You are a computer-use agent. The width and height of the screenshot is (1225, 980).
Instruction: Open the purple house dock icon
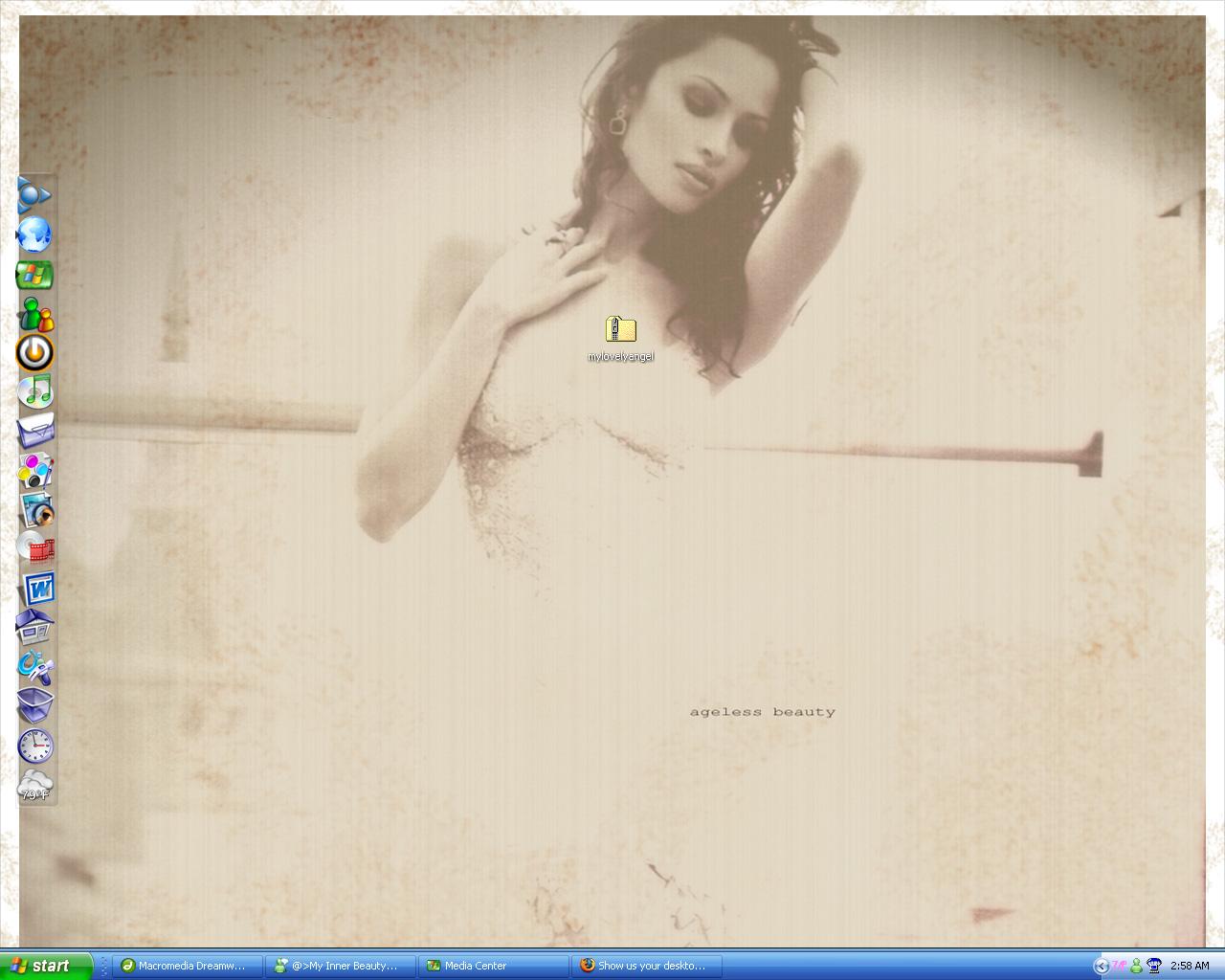coord(35,627)
